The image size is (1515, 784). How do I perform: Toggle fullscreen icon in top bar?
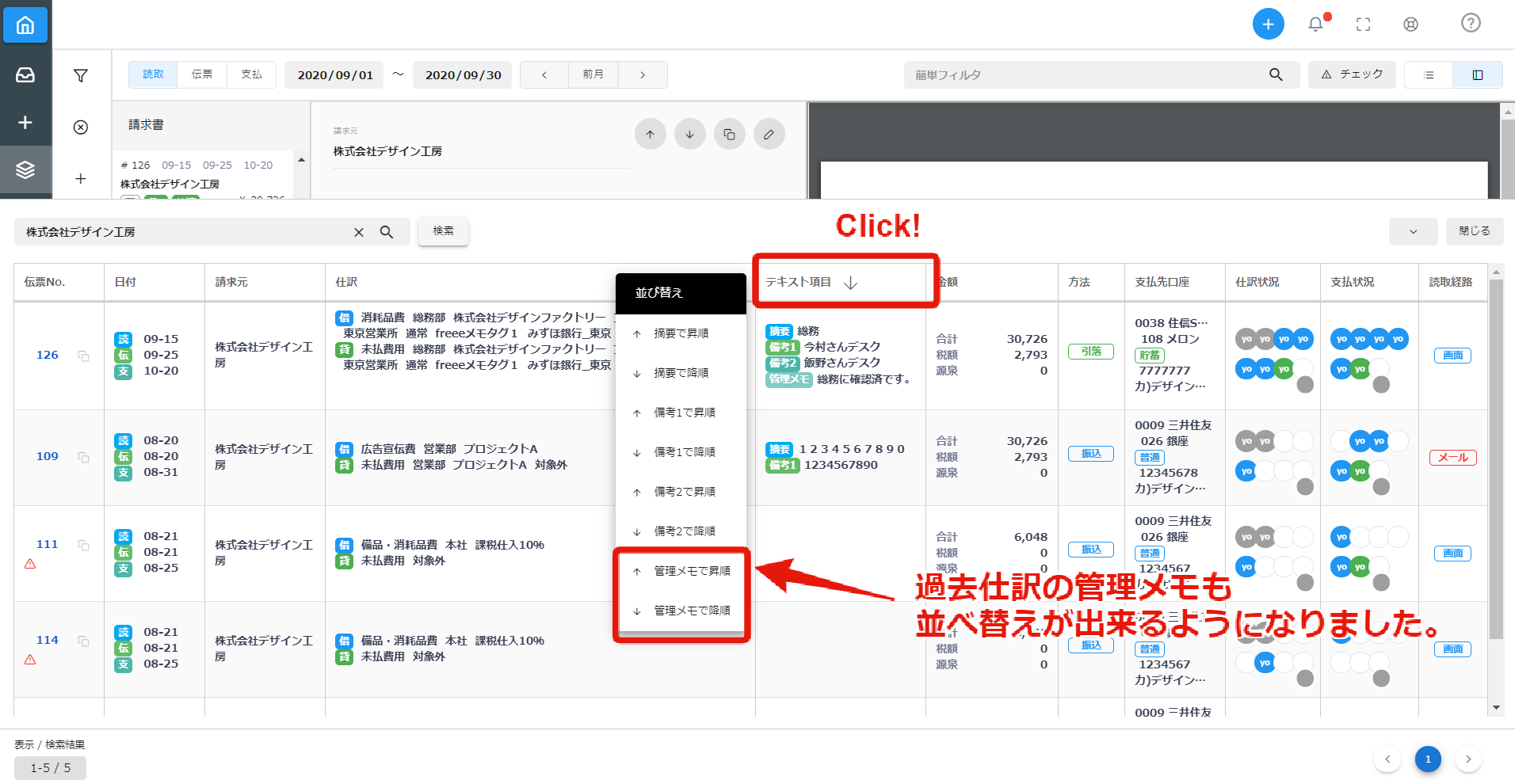[x=1363, y=25]
